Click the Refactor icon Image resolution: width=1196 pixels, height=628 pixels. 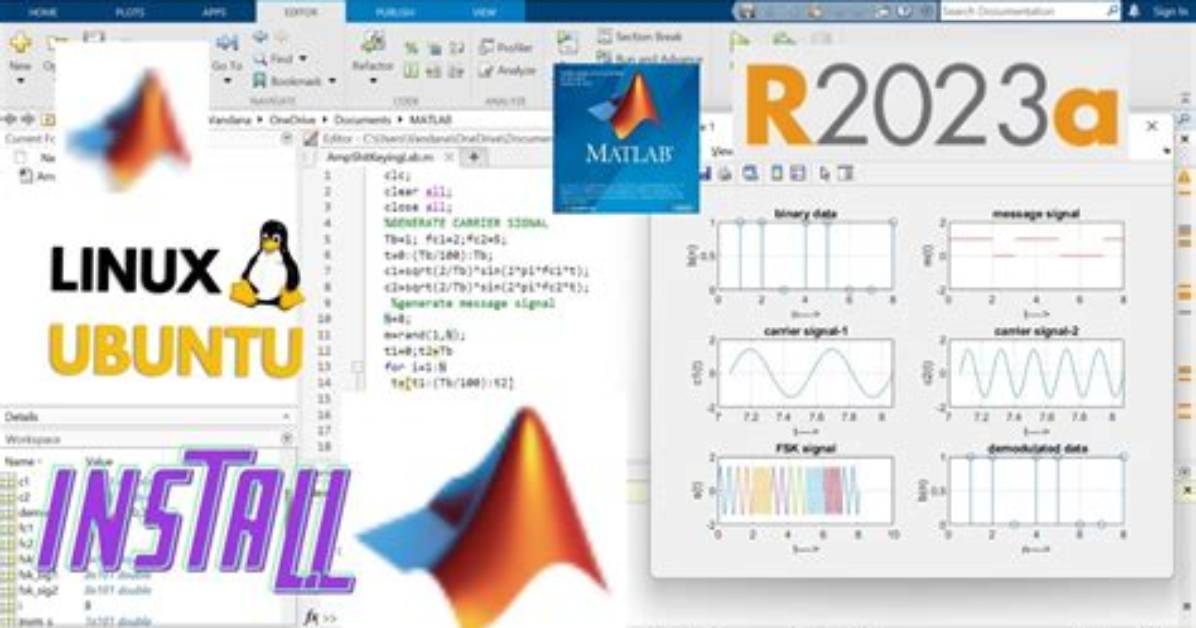click(x=372, y=43)
